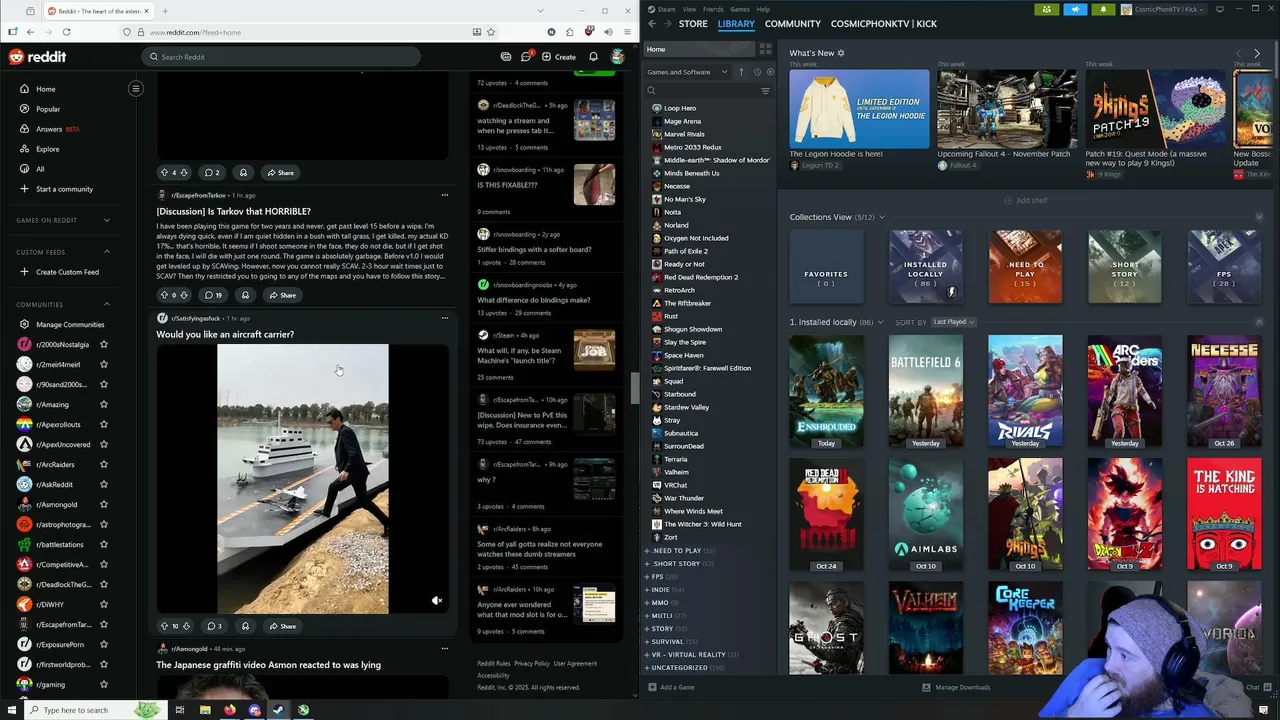Screen dimensions: 1280x720
Task: Open advanced filter icon in Steam library search
Action: pos(765,91)
